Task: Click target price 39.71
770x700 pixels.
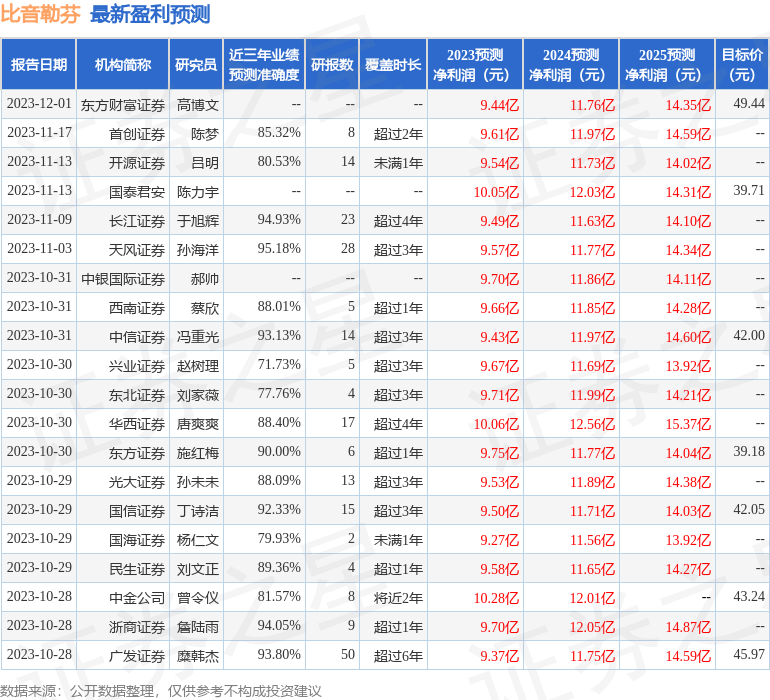Action: (749, 190)
